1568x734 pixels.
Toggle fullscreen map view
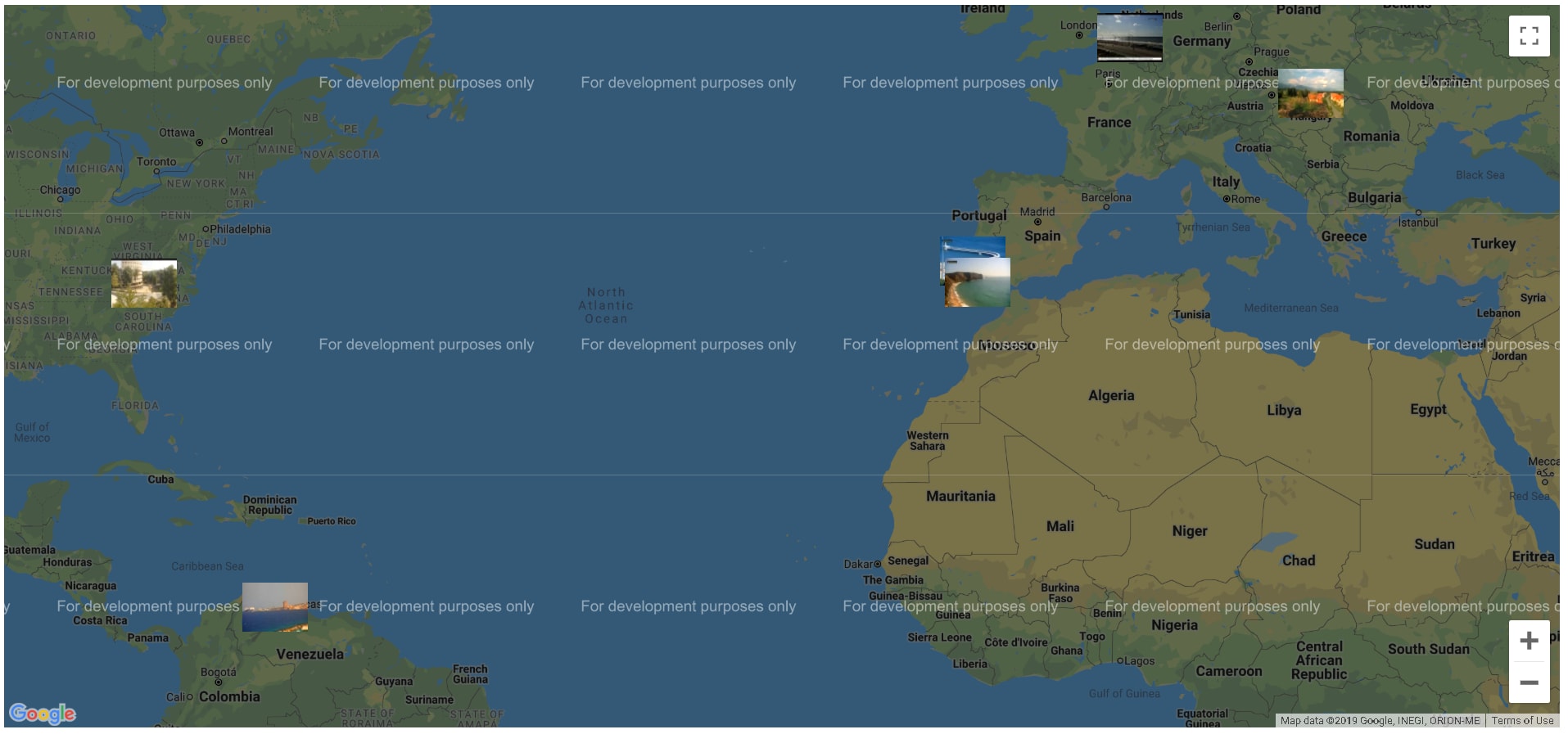[x=1529, y=36]
